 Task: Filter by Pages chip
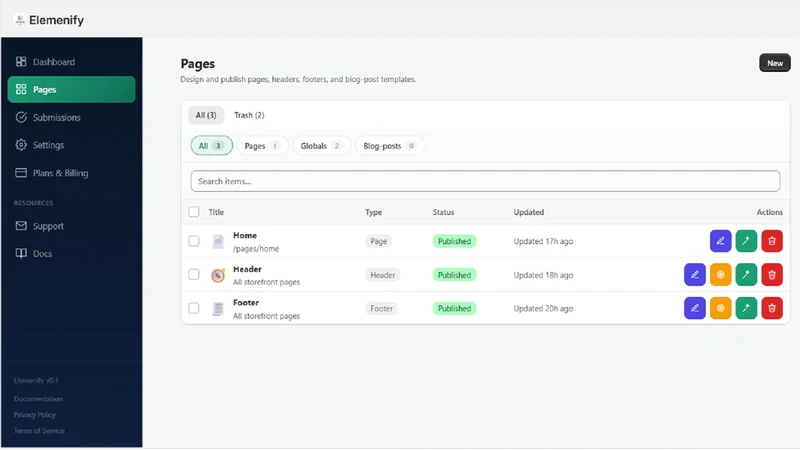pos(262,145)
